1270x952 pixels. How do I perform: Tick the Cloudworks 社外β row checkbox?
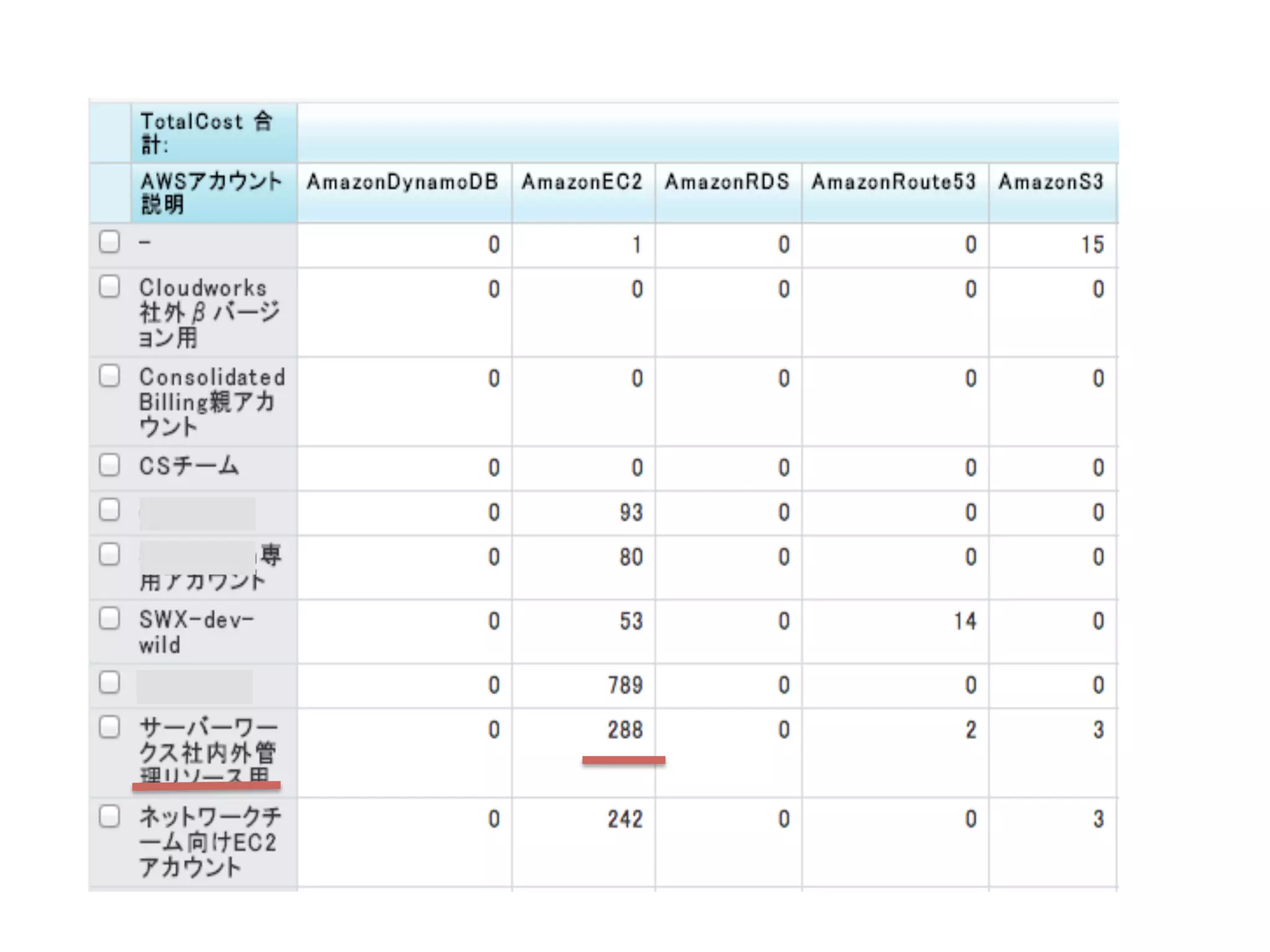(x=110, y=286)
